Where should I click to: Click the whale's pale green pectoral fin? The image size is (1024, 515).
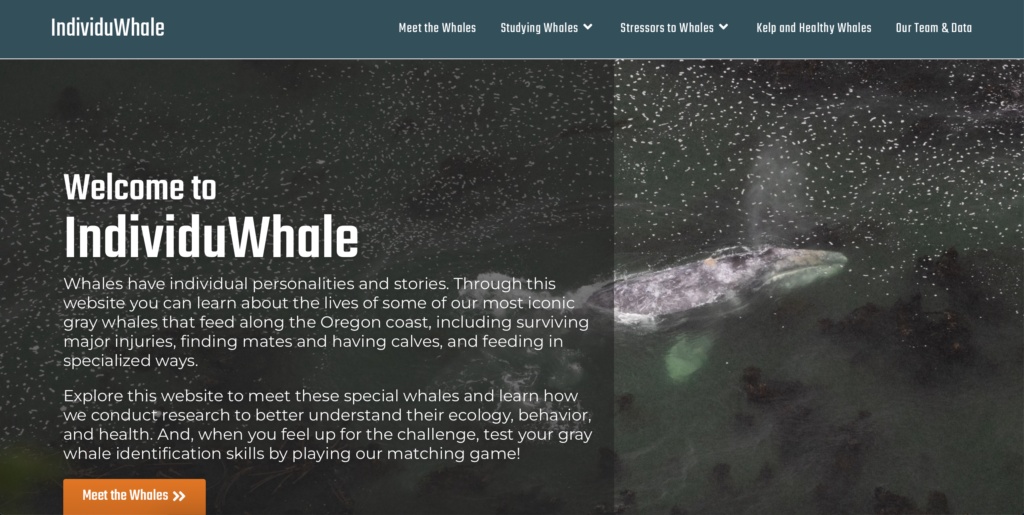(687, 358)
